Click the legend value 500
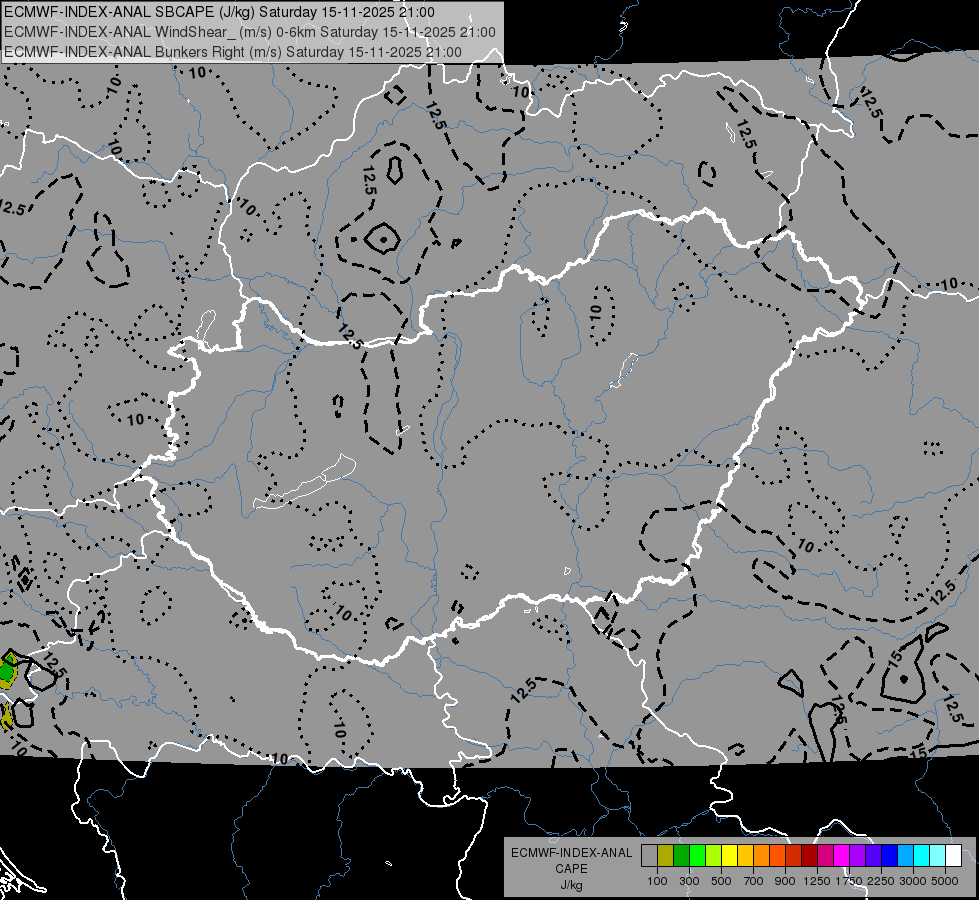This screenshot has height=900, width=979. click(721, 881)
